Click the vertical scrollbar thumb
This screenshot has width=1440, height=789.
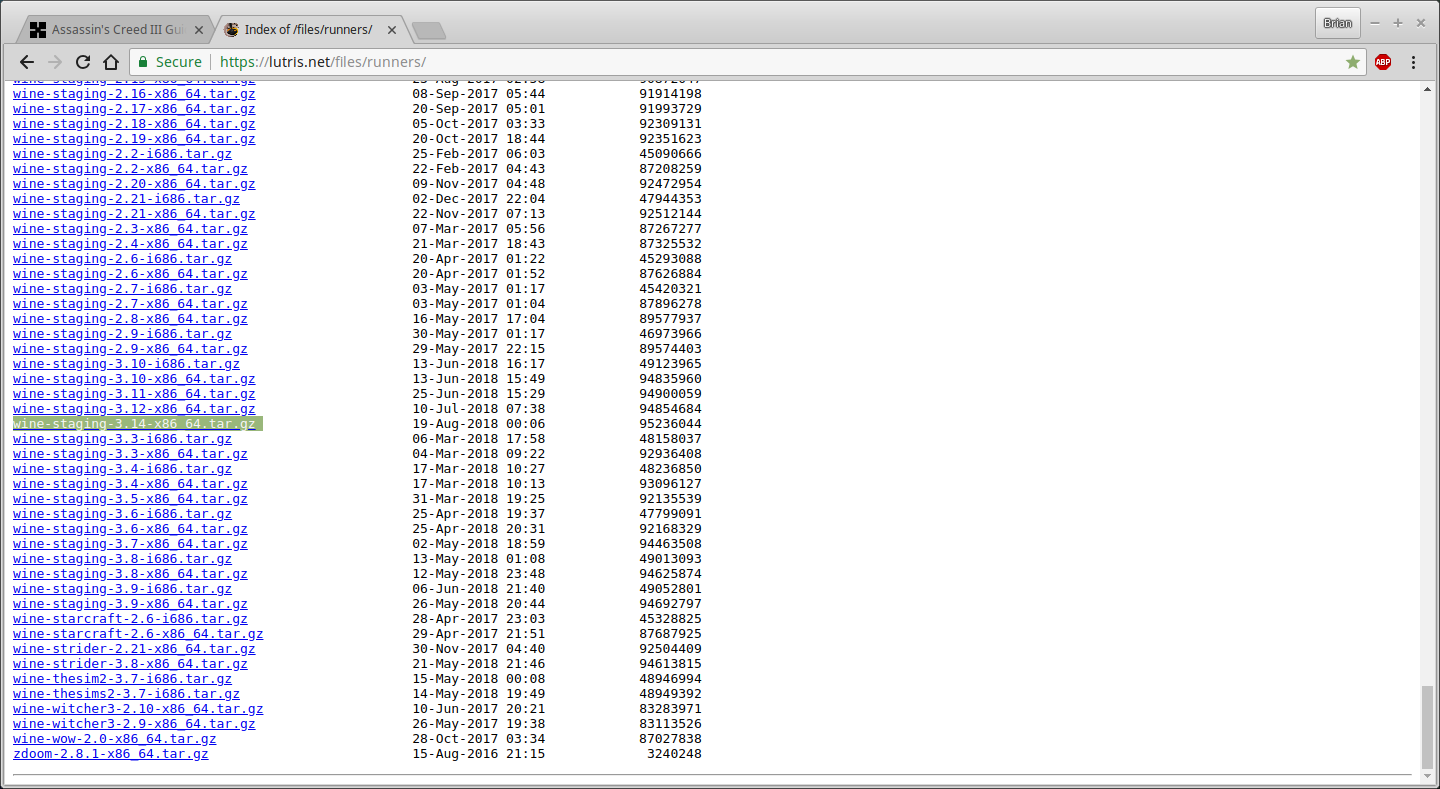coord(1428,727)
